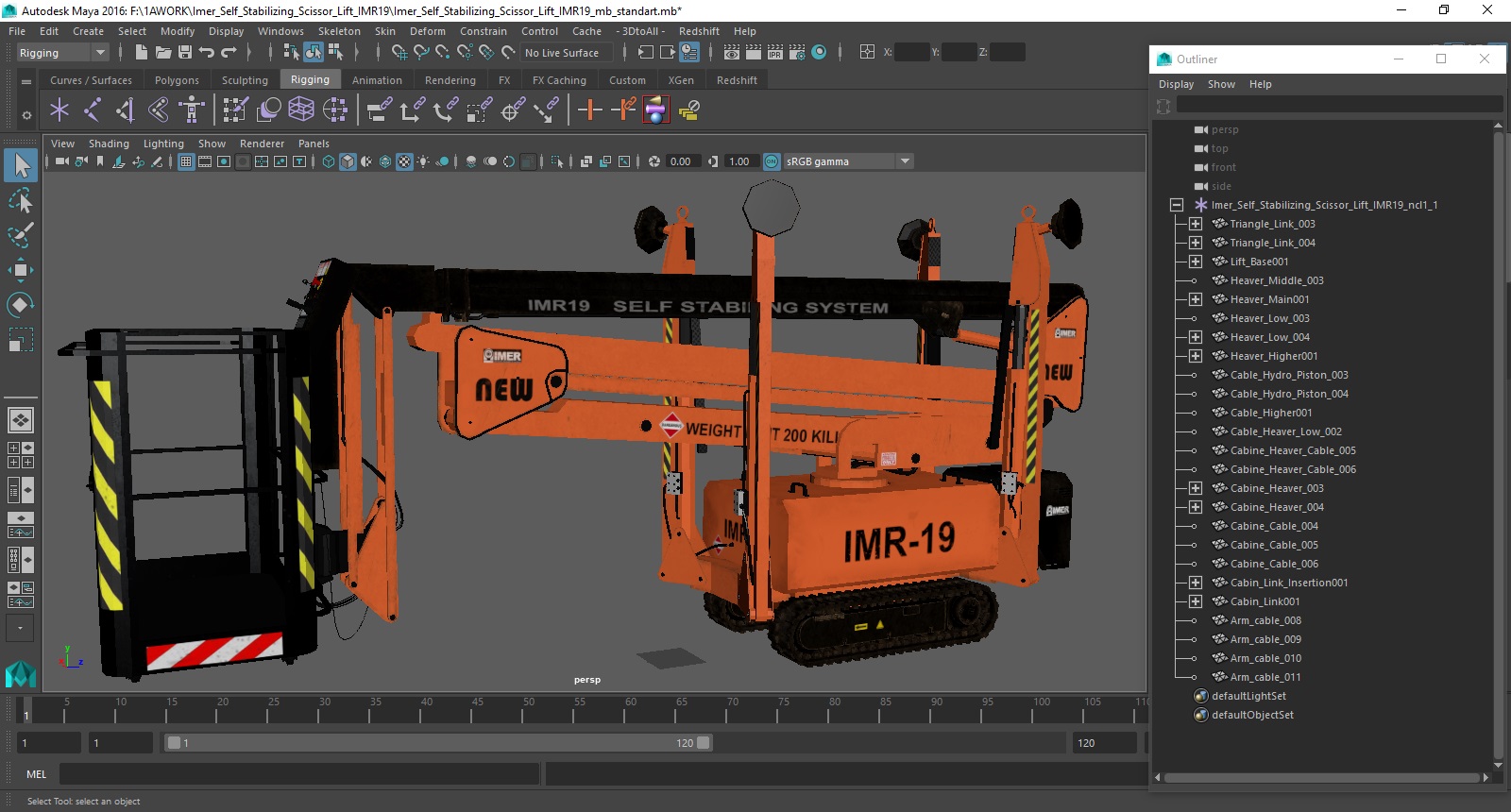Viewport: 1511px width, 812px height.
Task: Toggle resolution gate in viewport toolbar
Action: coord(224,161)
